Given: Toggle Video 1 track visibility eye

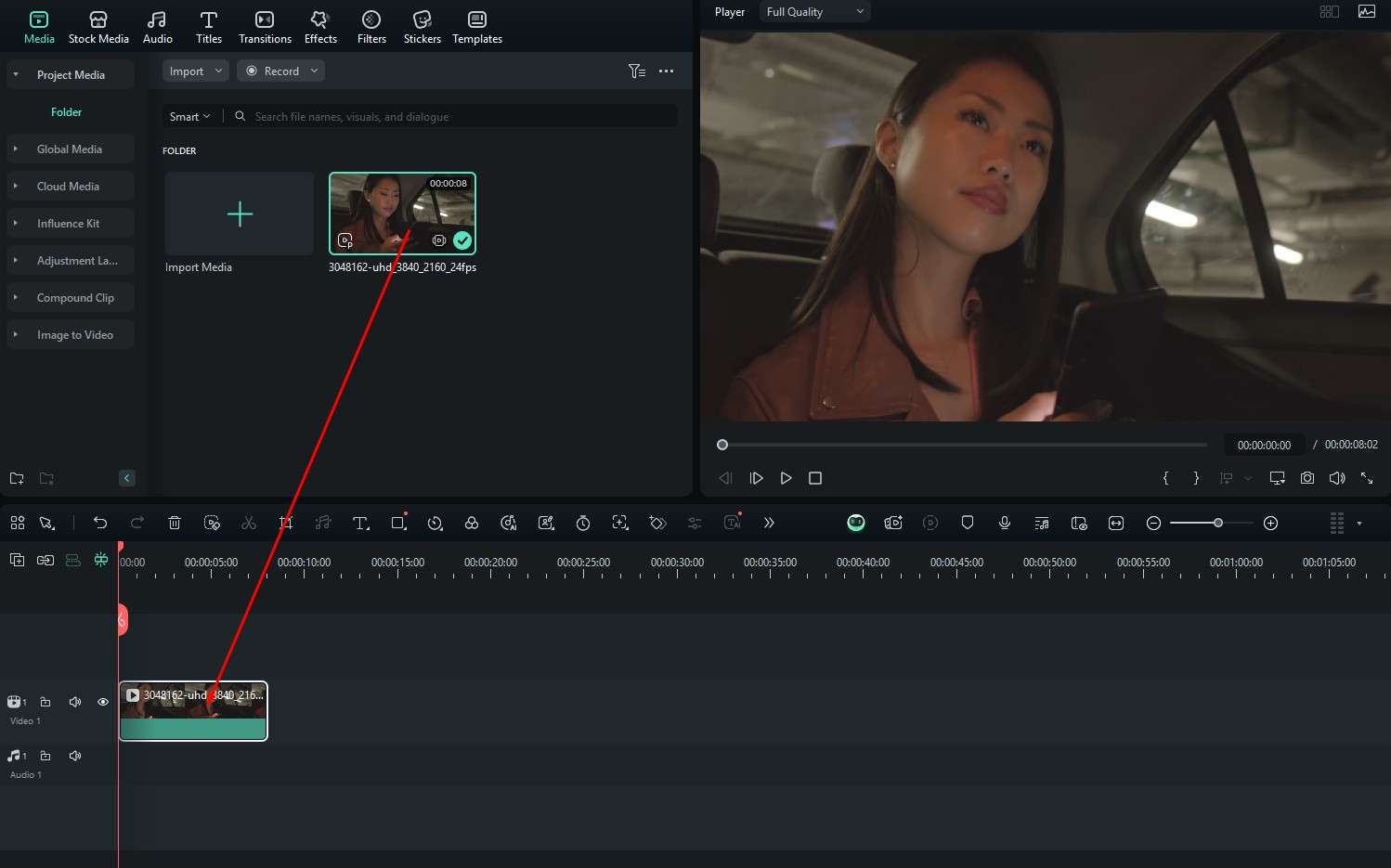Looking at the screenshot, I should pyautogui.click(x=103, y=702).
